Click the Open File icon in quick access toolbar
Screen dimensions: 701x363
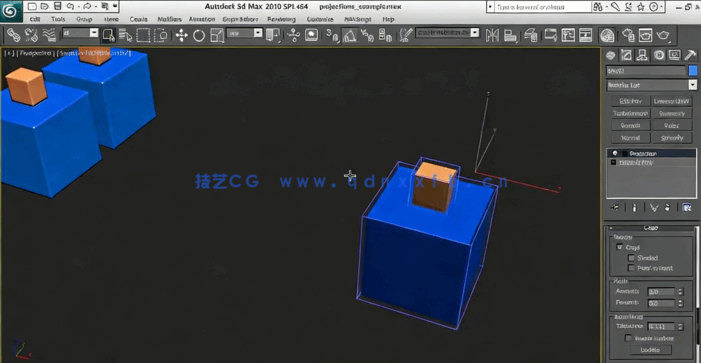[x=44, y=6]
